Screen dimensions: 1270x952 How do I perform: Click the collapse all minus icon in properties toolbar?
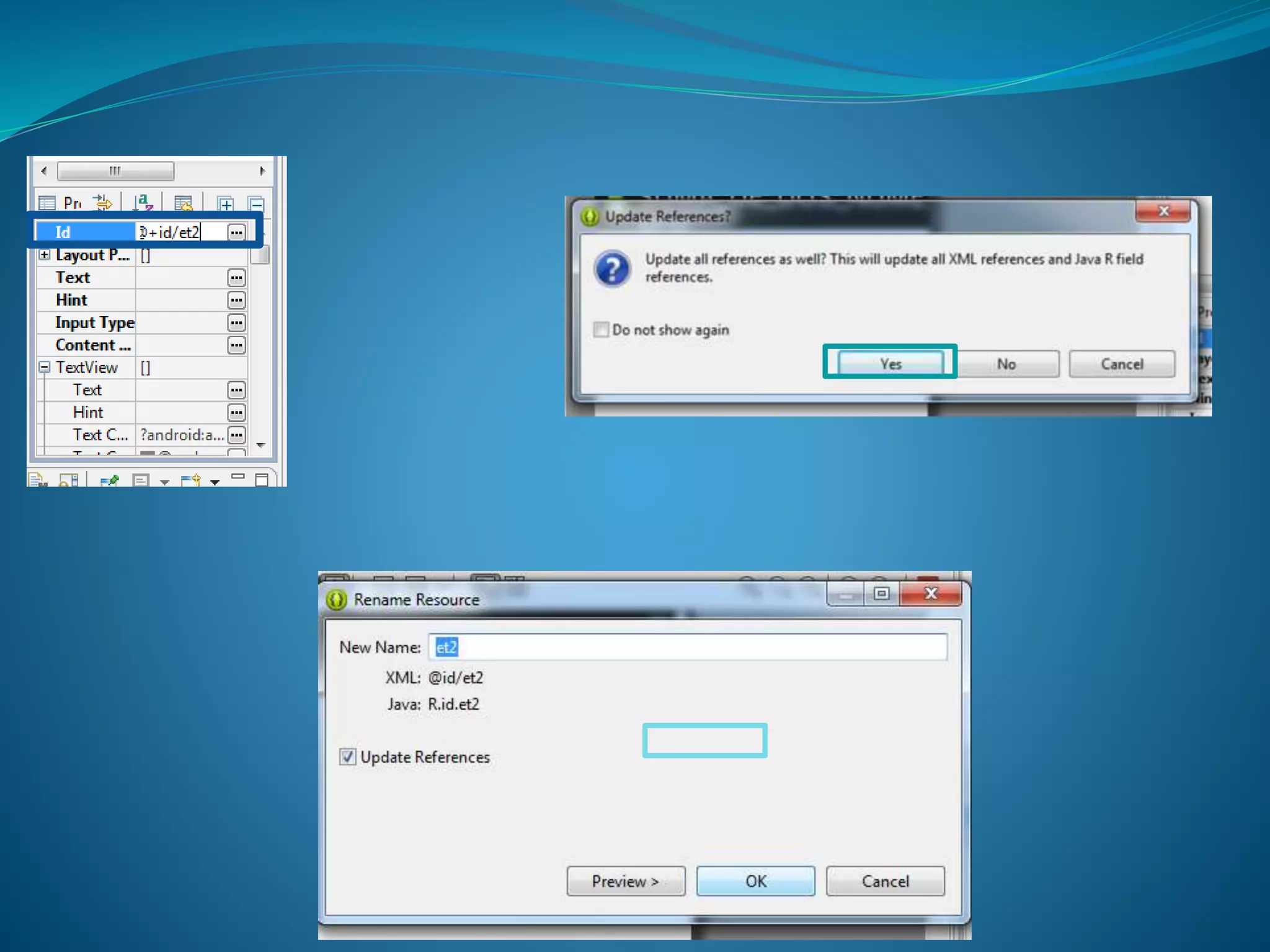(256, 203)
